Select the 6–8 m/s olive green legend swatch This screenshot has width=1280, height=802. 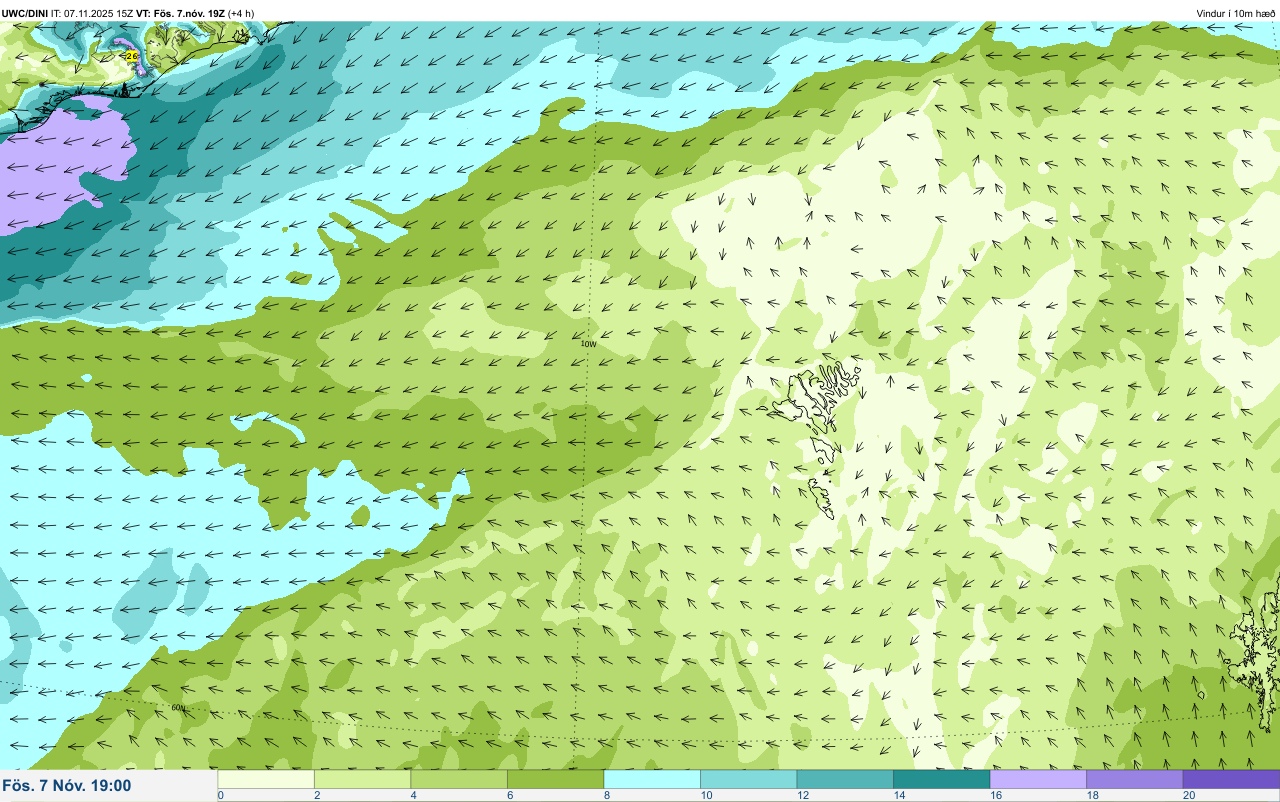(556, 779)
